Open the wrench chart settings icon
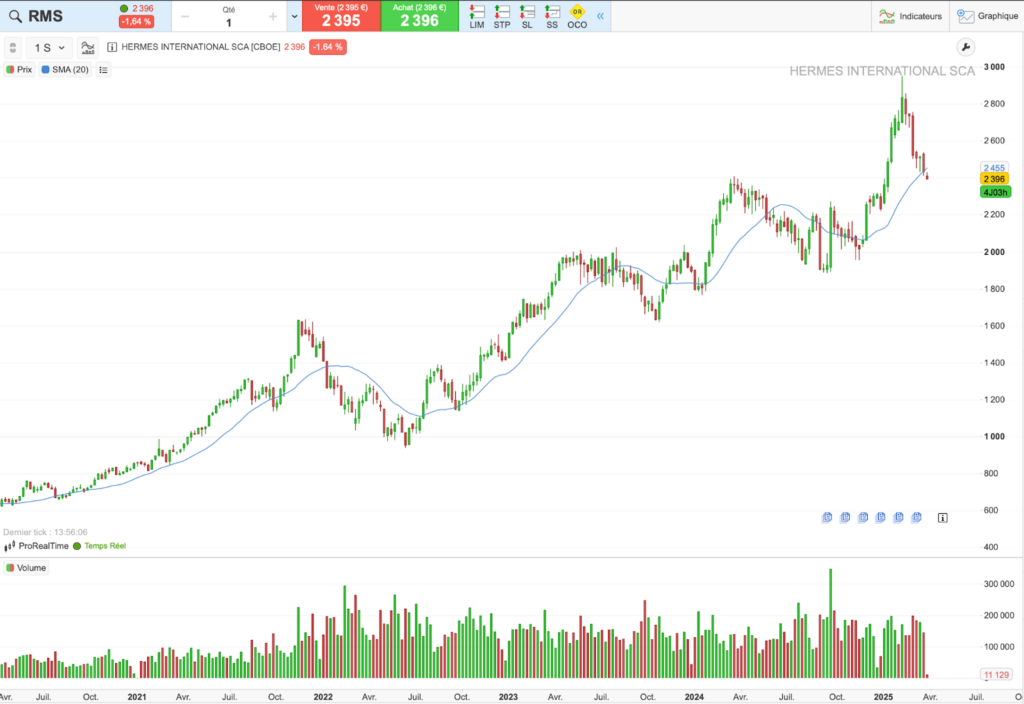The height and width of the screenshot is (704, 1024). (965, 47)
